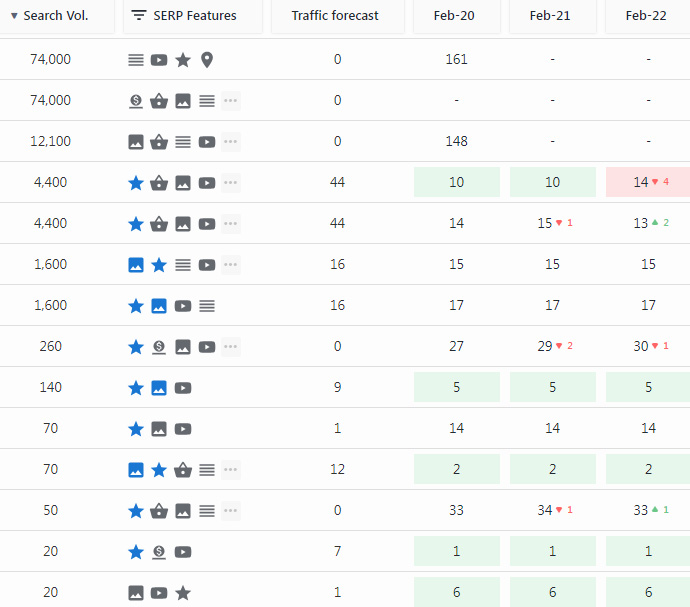Click the blue image icon in the 1,600 row ranked 15
690x607 pixels.
136,265
